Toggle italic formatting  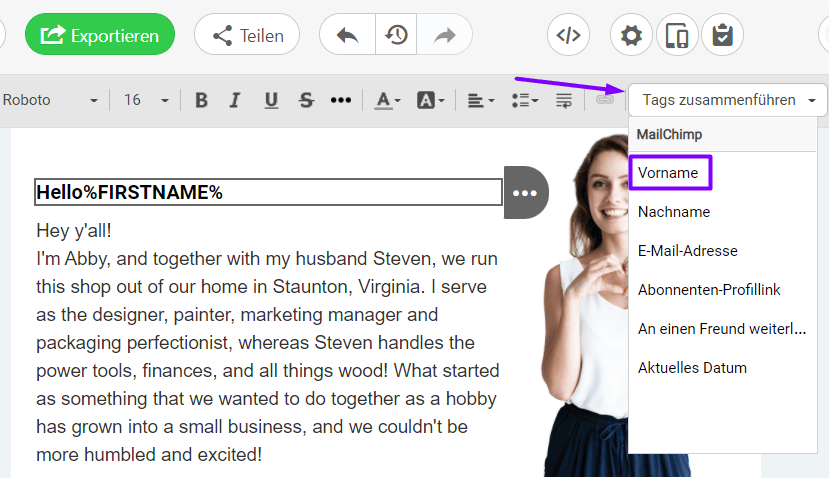235,100
